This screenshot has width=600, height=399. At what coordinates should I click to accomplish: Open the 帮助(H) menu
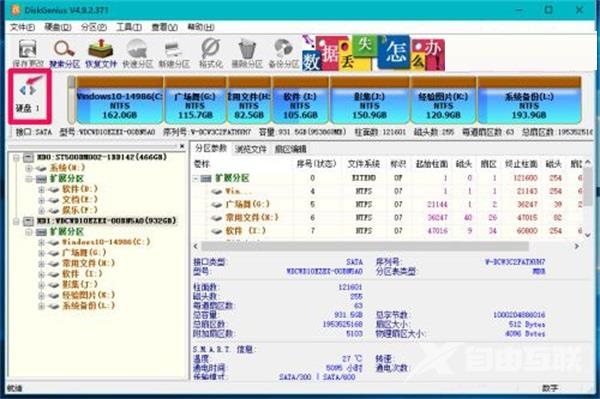pos(201,27)
